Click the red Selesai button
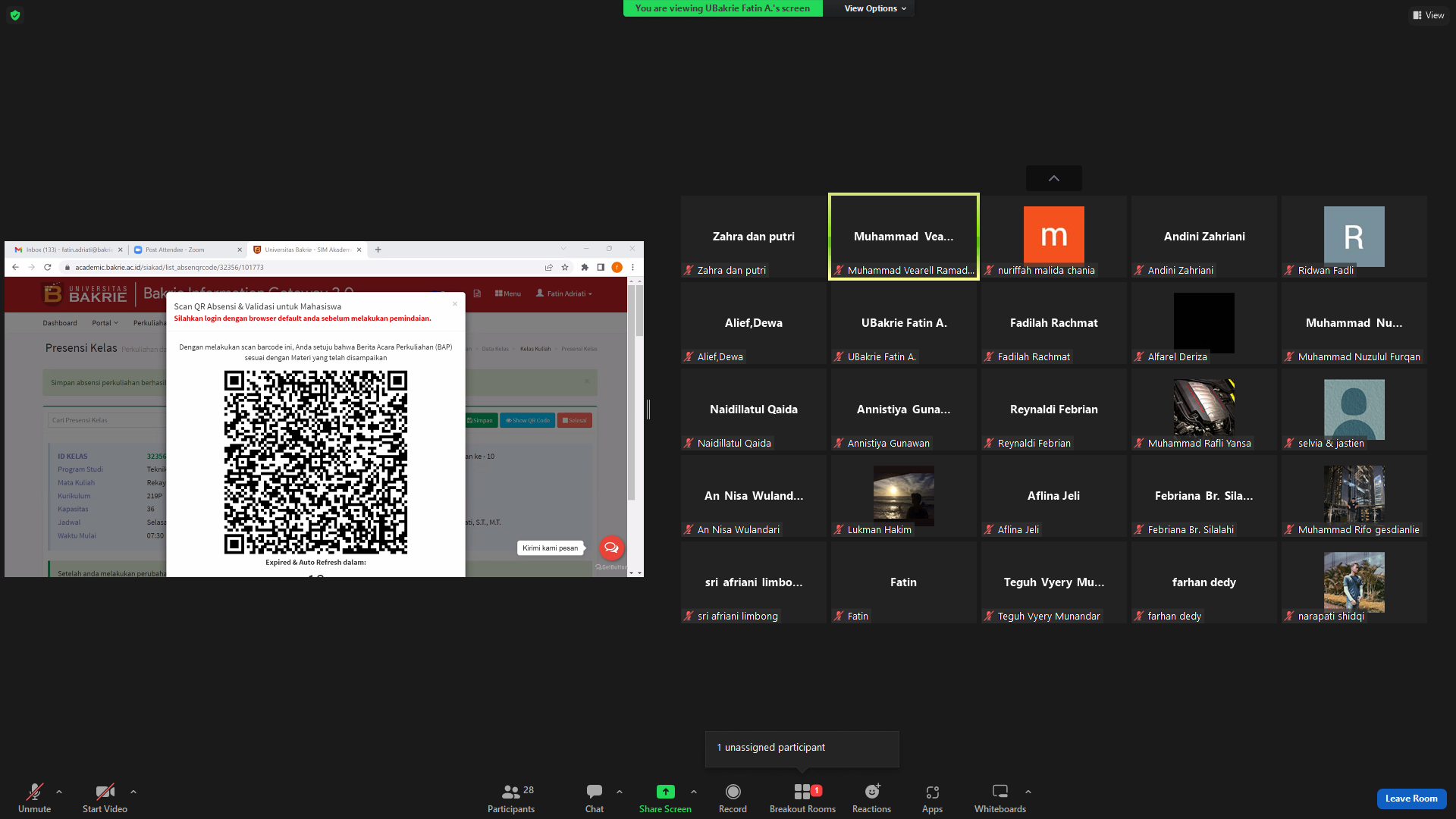Image resolution: width=1456 pixels, height=819 pixels. pyautogui.click(x=575, y=420)
